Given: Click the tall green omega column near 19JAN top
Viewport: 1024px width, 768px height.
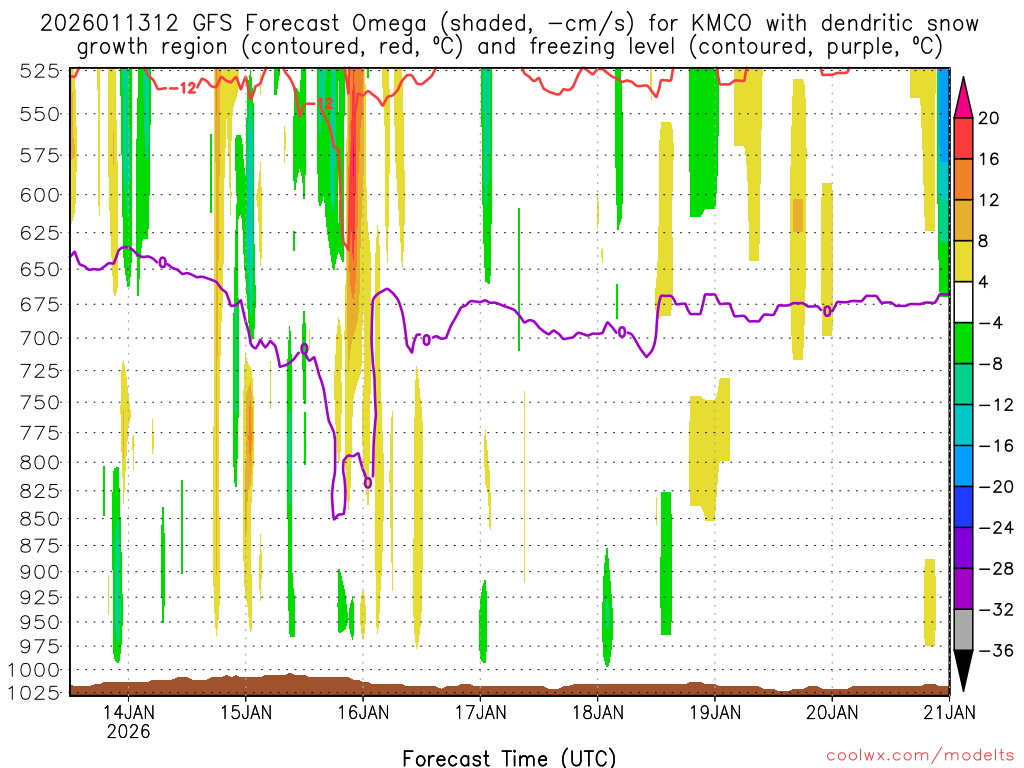Looking at the screenshot, I should pyautogui.click(x=704, y=140).
